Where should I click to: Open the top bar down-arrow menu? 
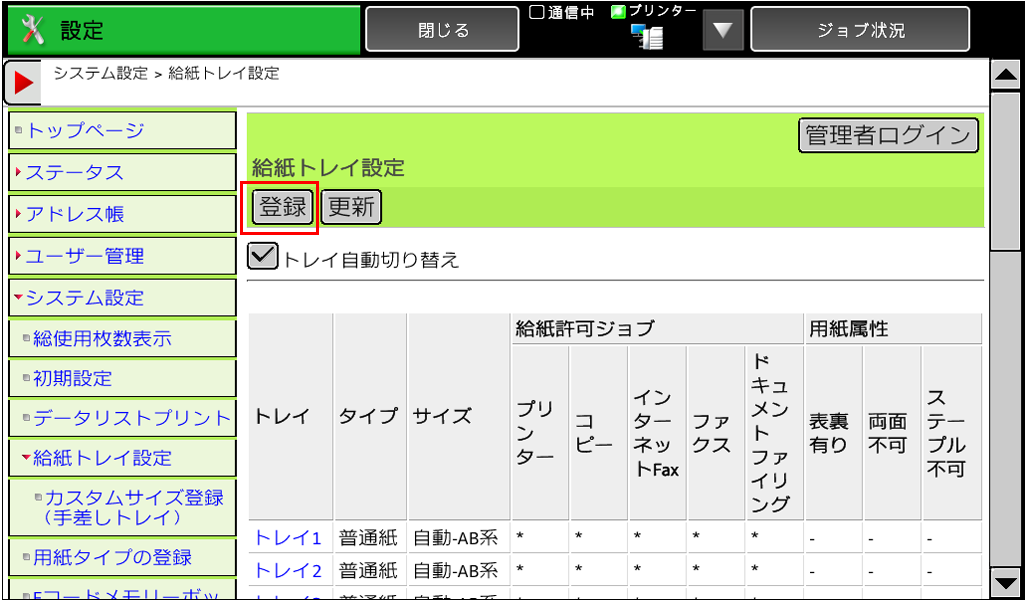(723, 30)
